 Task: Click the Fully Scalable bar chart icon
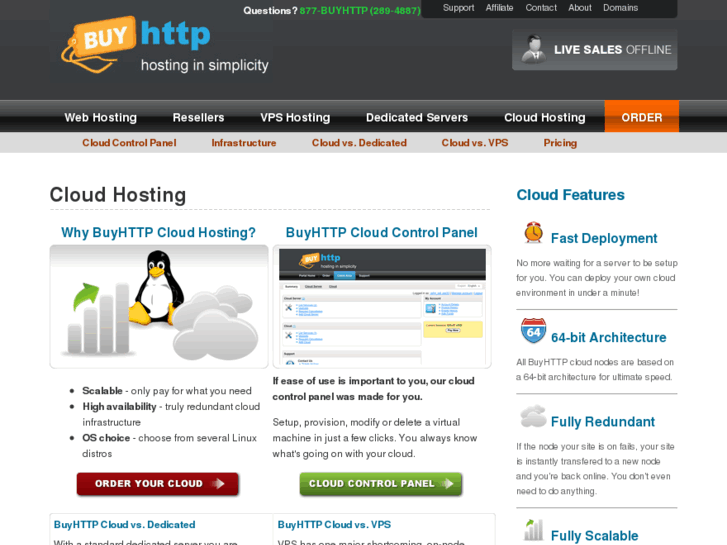tap(533, 530)
